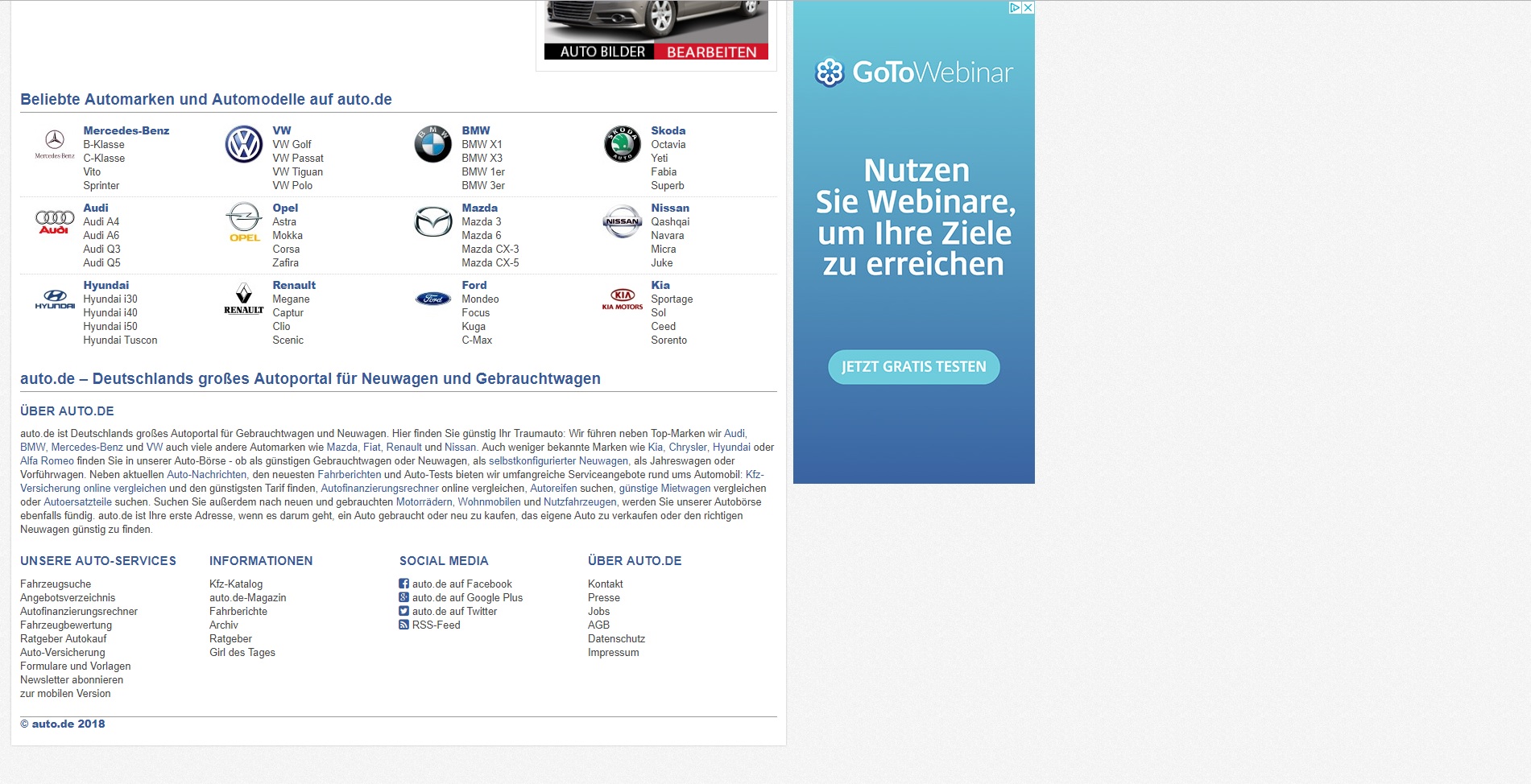The width and height of the screenshot is (1531, 784).
Task: Open the Sprinter model link
Action: 101,185
